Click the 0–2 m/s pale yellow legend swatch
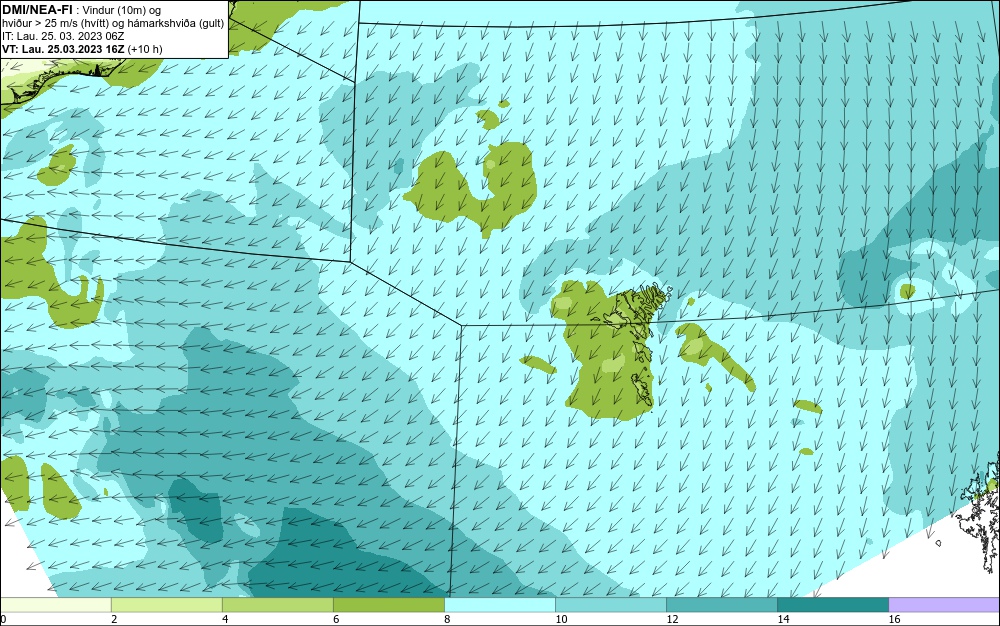 click(x=55, y=605)
